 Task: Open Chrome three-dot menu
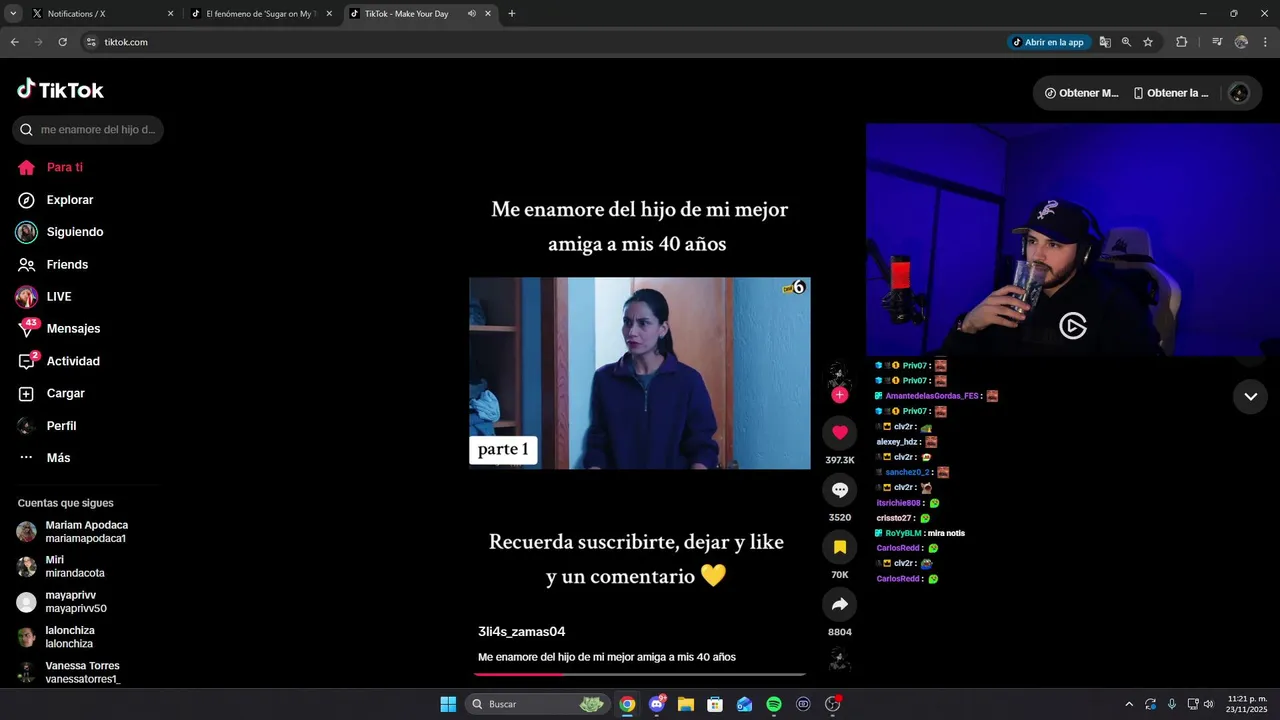pos(1266,42)
